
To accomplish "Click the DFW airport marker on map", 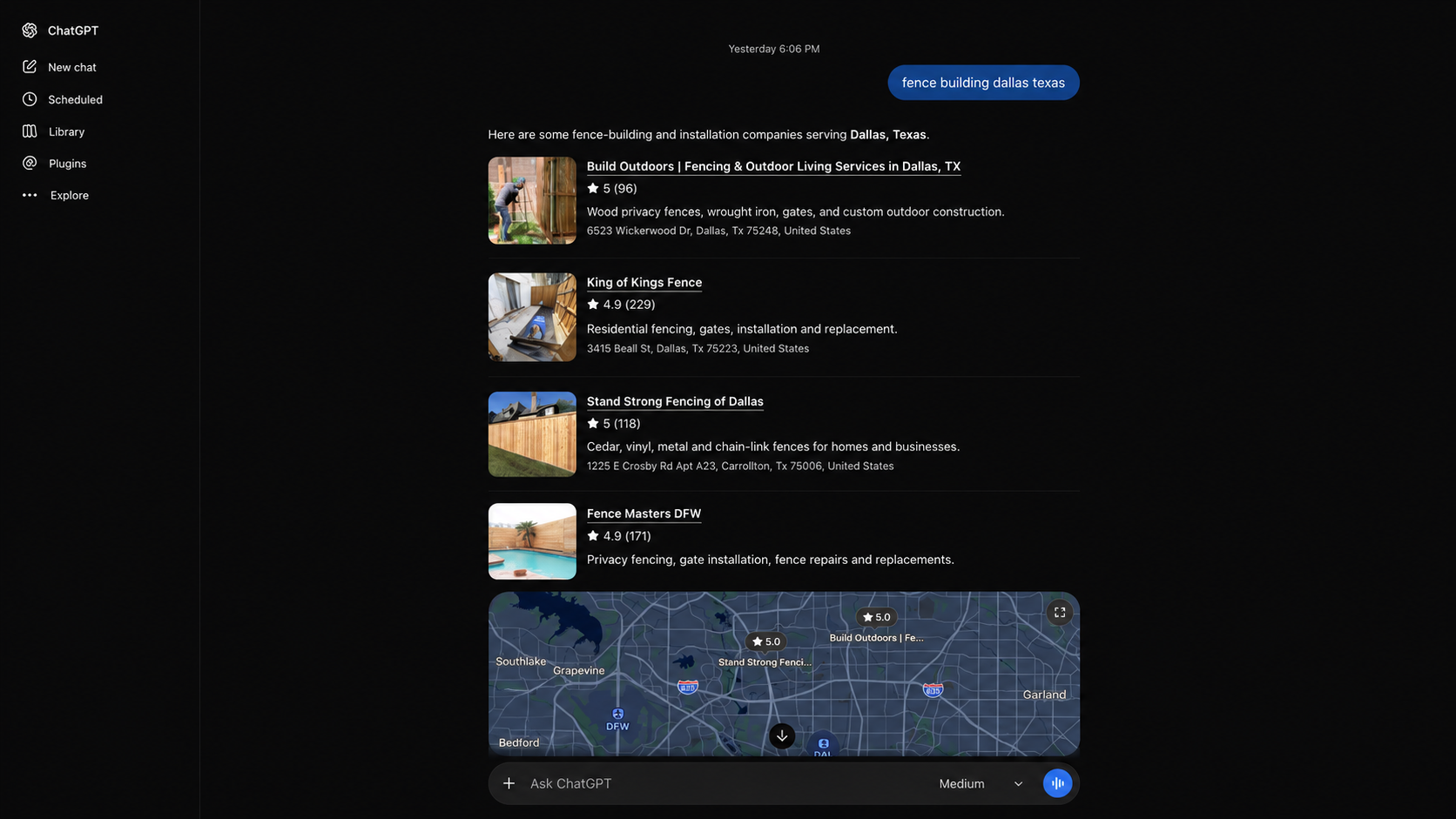I will pos(617,719).
